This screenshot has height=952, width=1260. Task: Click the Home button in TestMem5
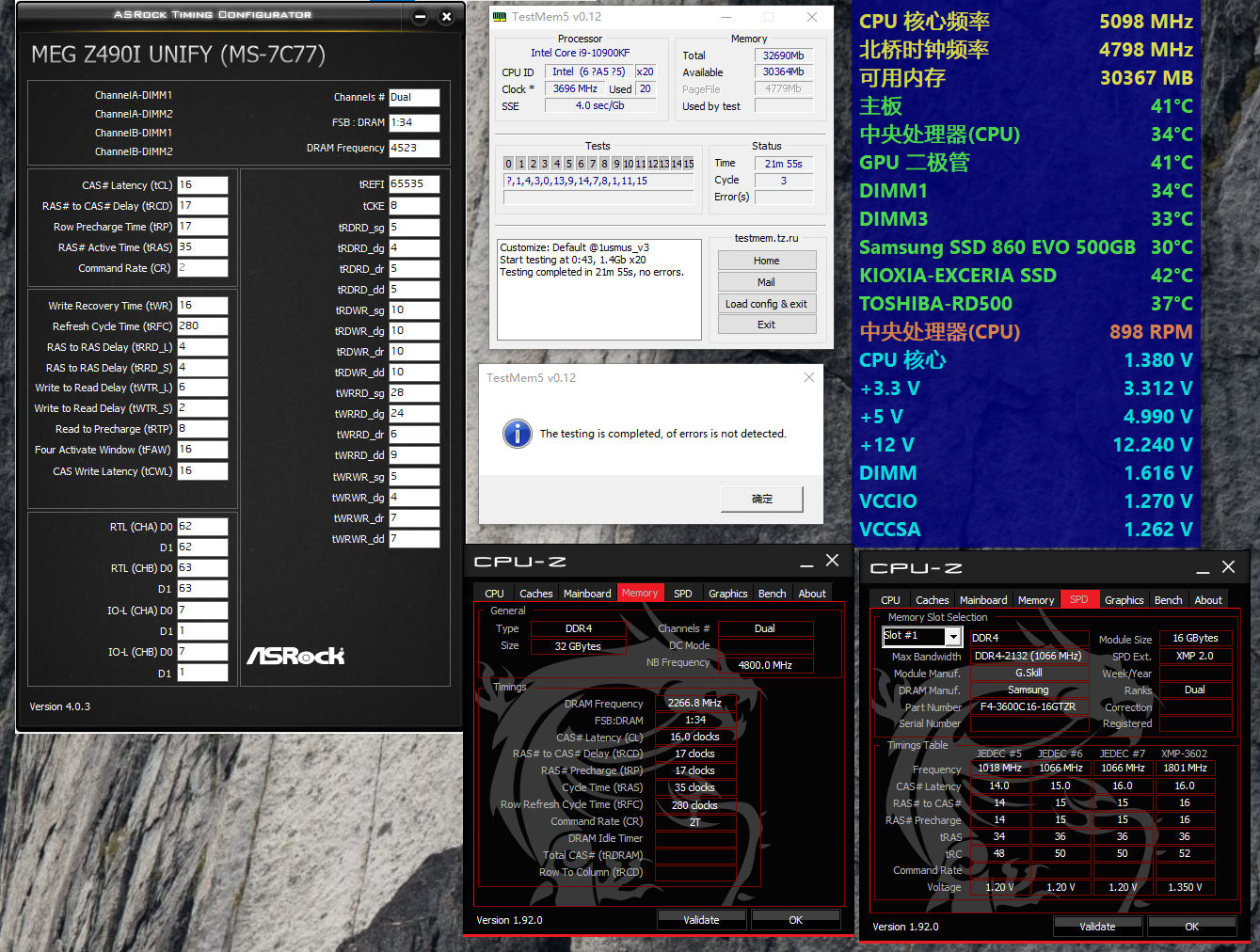(766, 261)
